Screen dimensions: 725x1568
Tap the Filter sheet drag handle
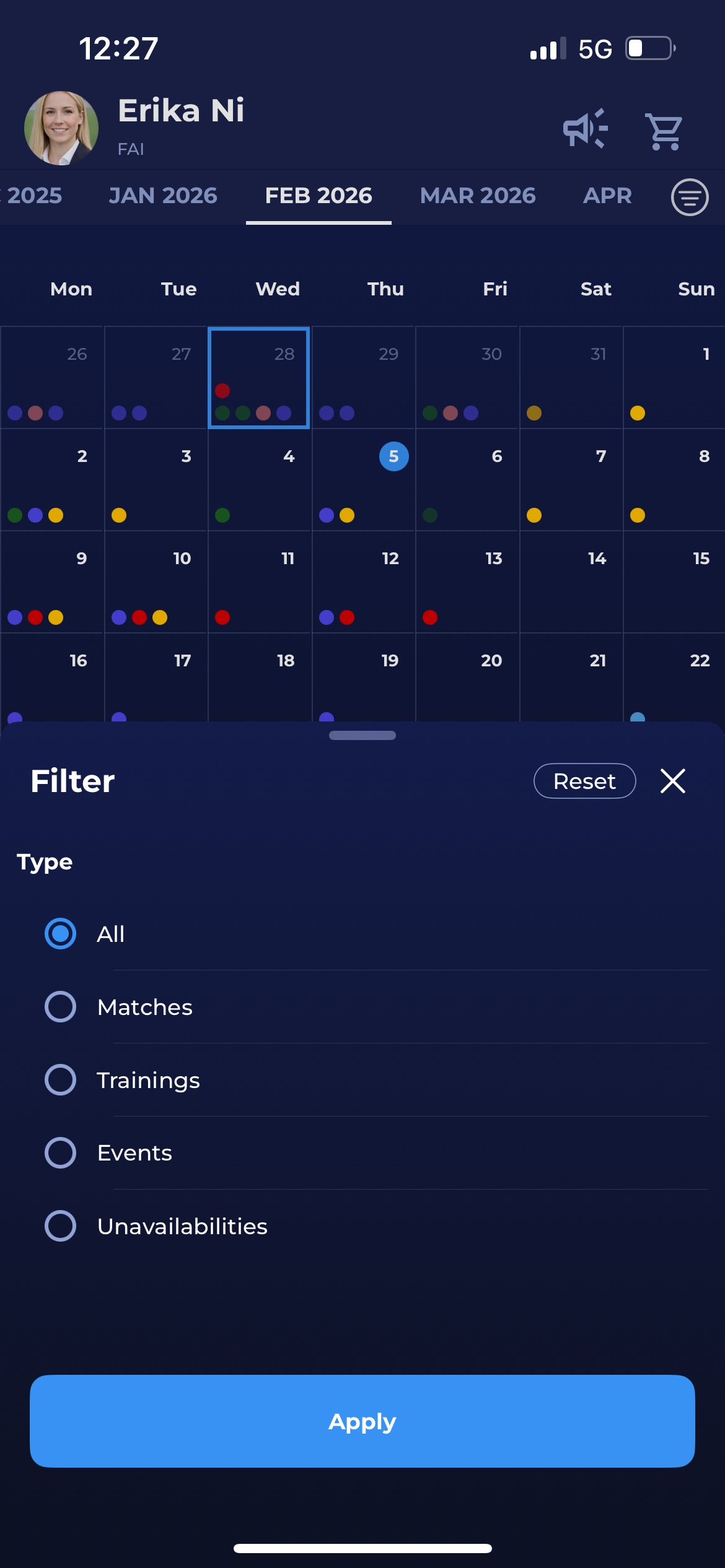pos(362,736)
